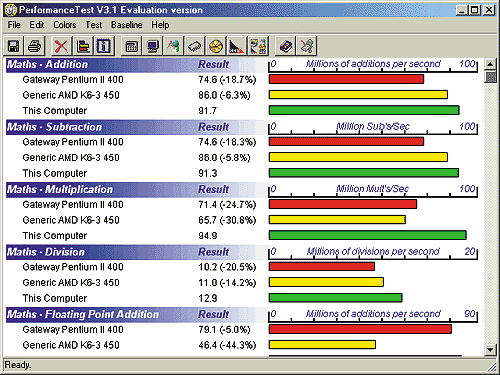Open the Test menu
This screenshot has width=500, height=375.
pos(94,25)
